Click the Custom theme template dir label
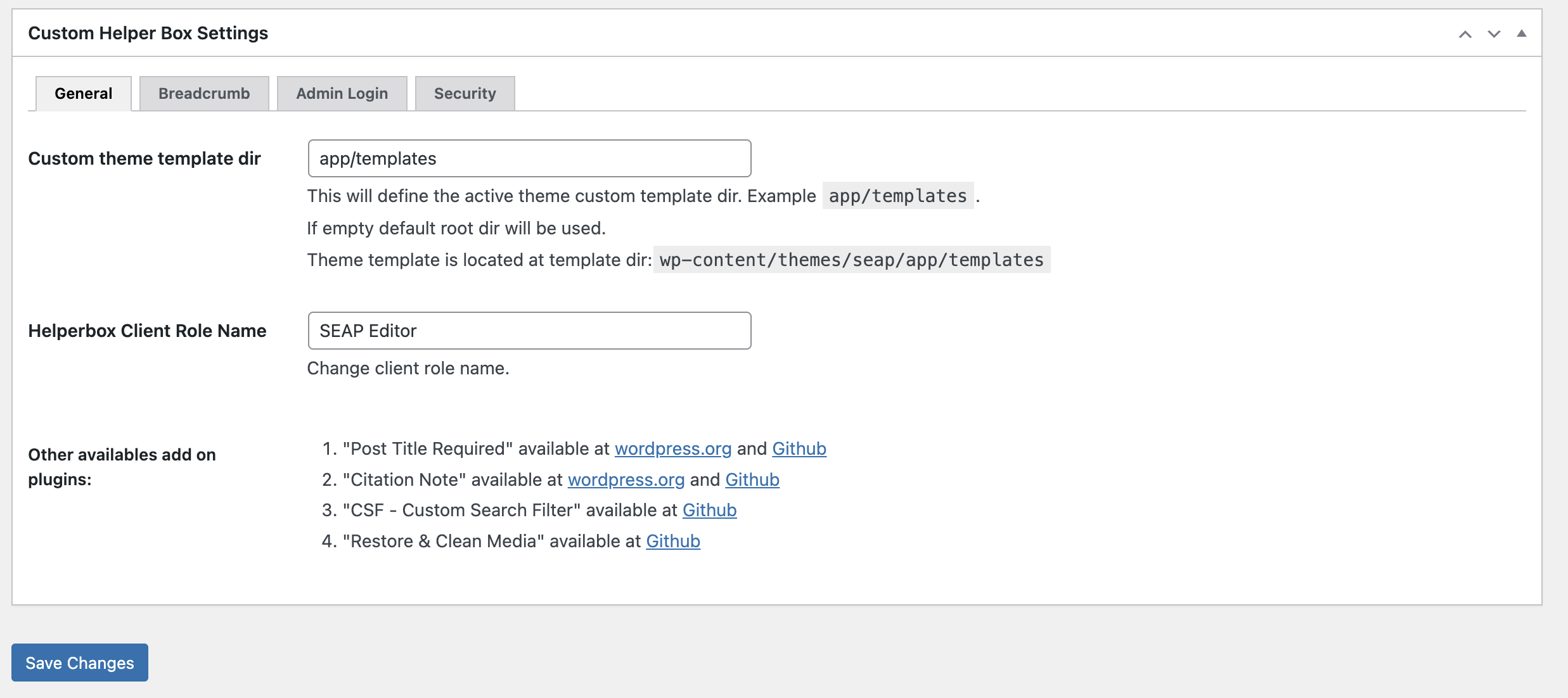The image size is (1568, 698). [145, 158]
